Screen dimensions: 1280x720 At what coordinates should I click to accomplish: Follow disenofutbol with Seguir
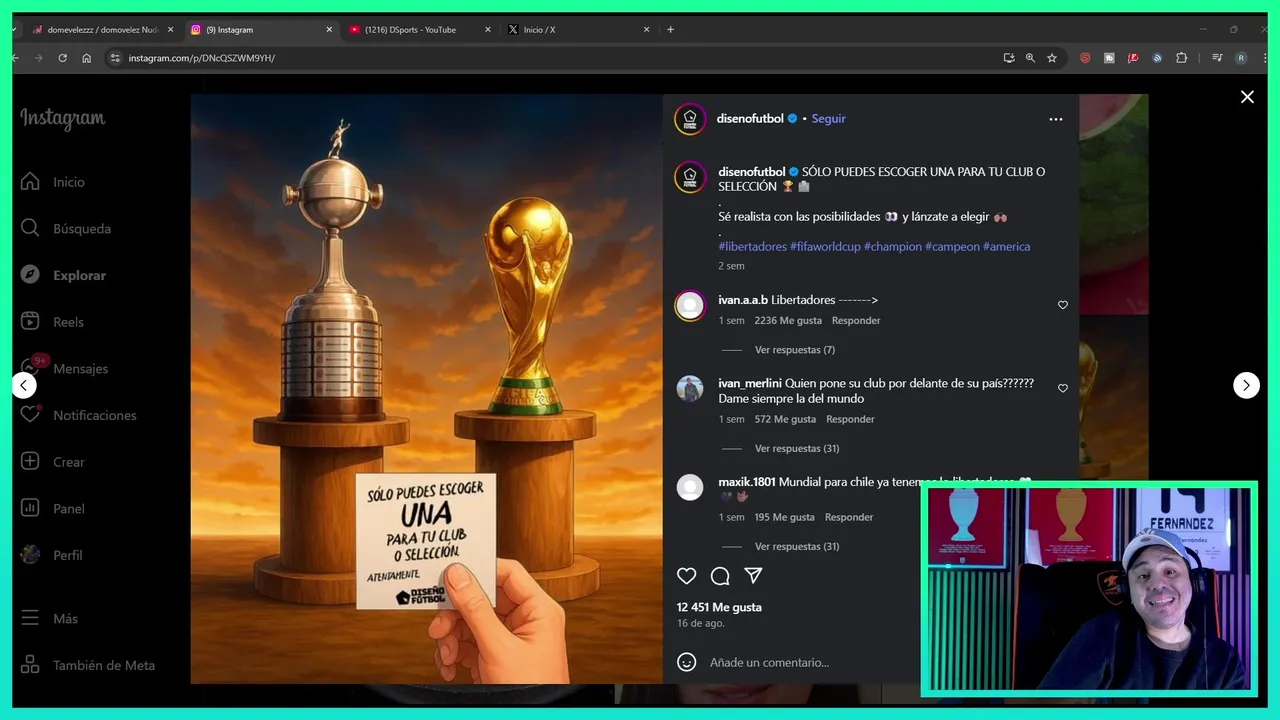[x=828, y=119]
